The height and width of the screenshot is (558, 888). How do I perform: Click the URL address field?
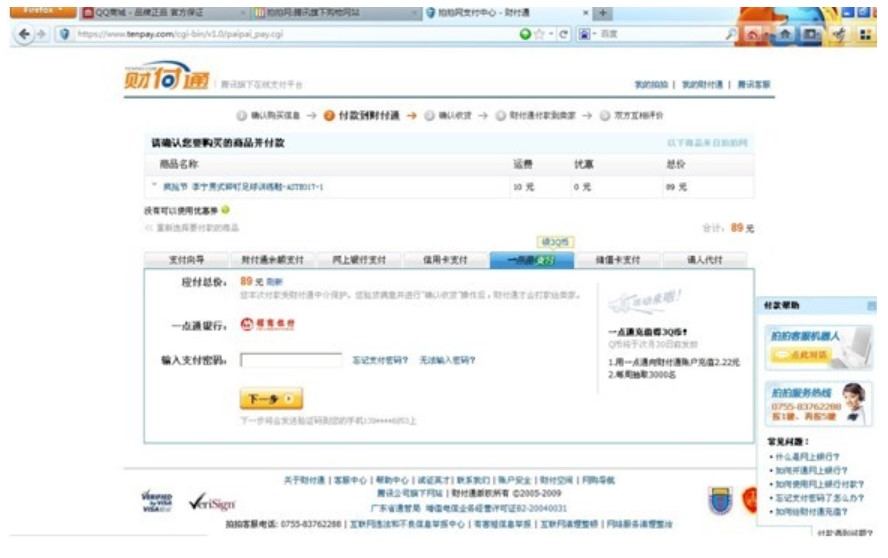pos(294,34)
